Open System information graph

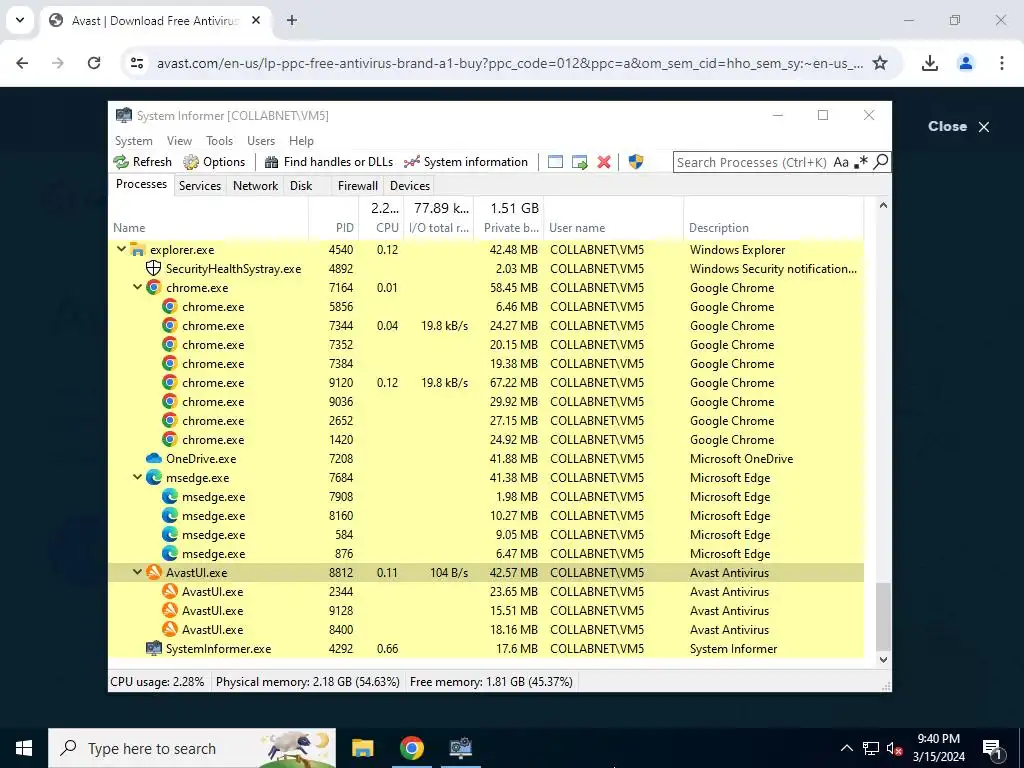coord(466,162)
